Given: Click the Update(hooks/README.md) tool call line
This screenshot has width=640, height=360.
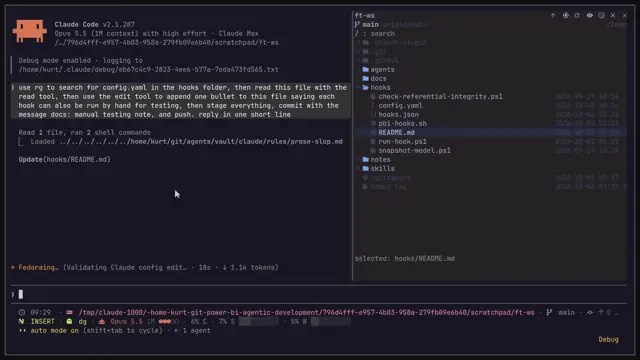Looking at the screenshot, I should point(64,160).
